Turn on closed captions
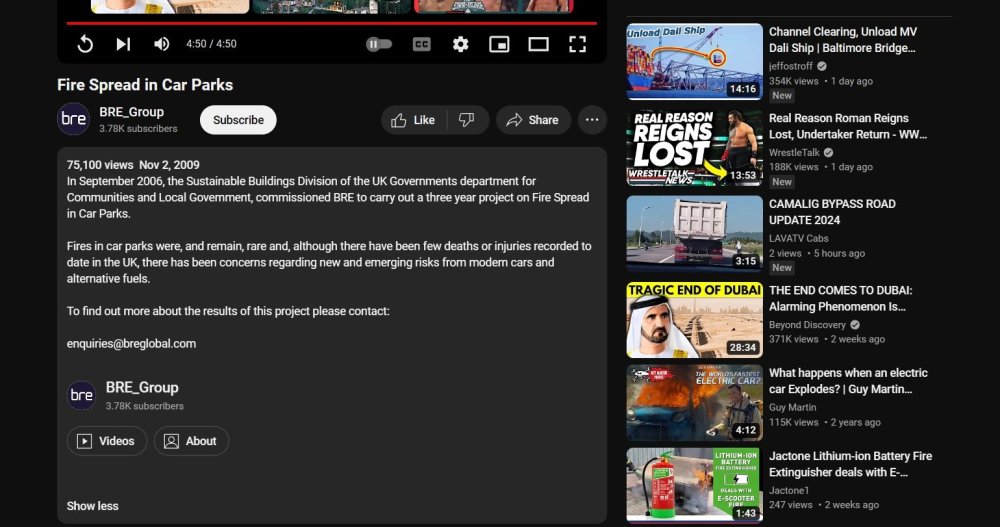The image size is (1000, 527). (x=422, y=44)
